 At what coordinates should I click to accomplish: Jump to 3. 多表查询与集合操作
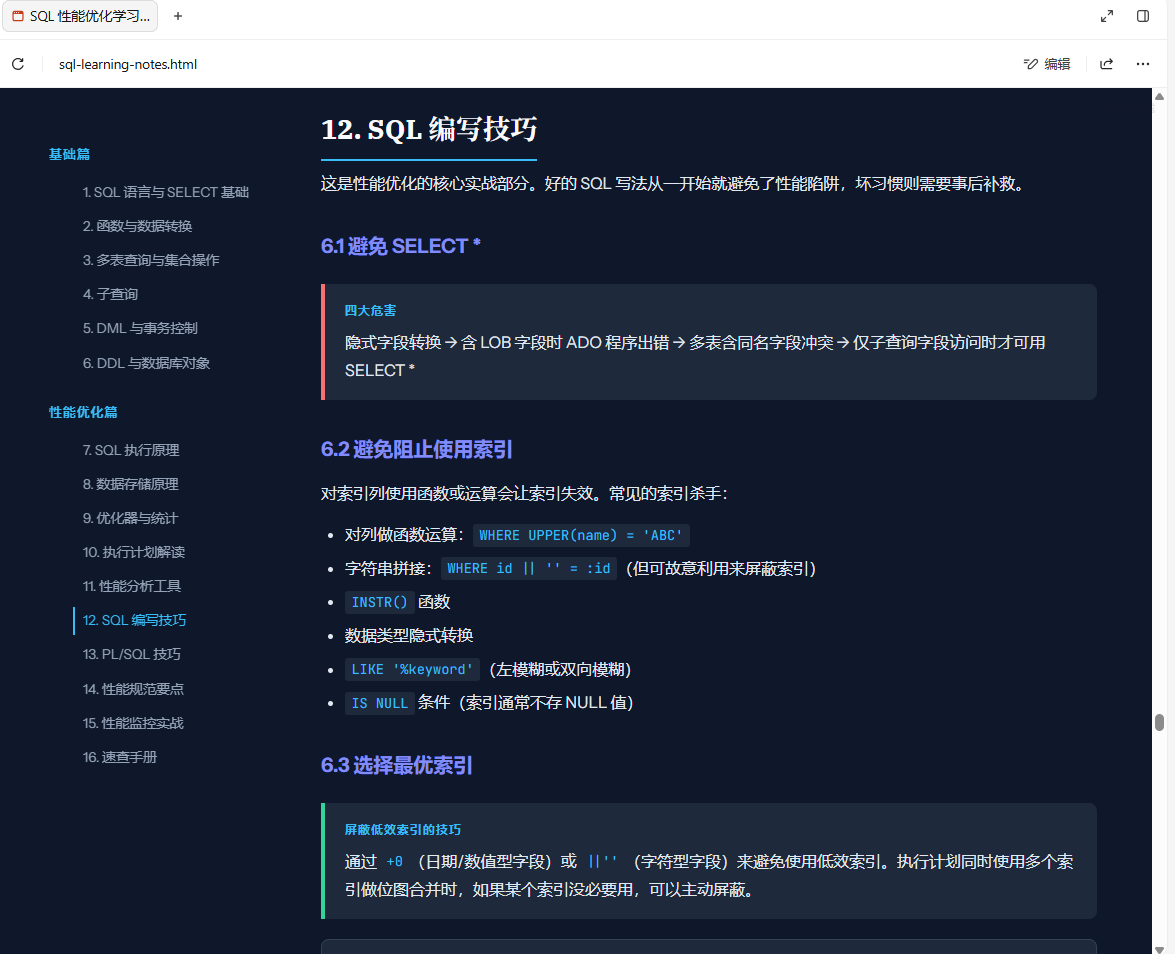click(151, 260)
